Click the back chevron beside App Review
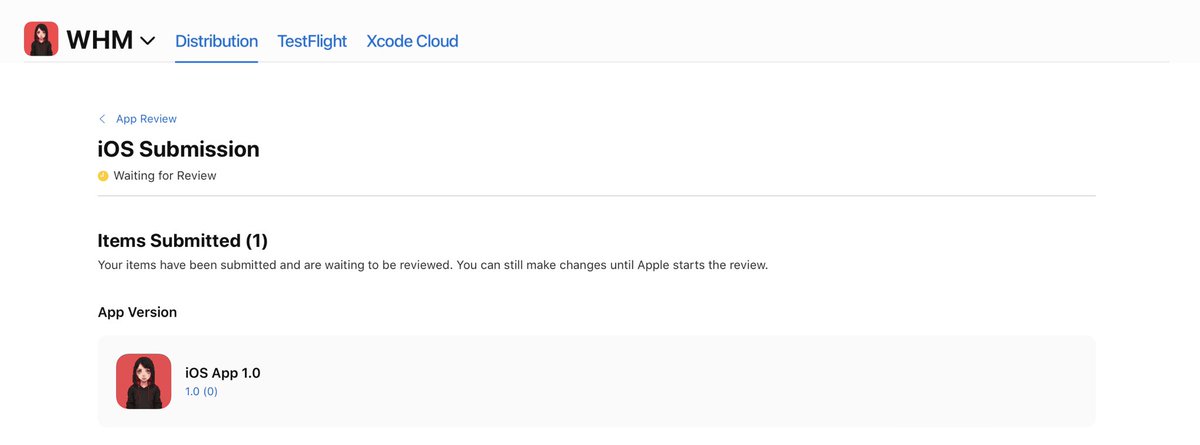The height and width of the screenshot is (445, 1200). 102,118
